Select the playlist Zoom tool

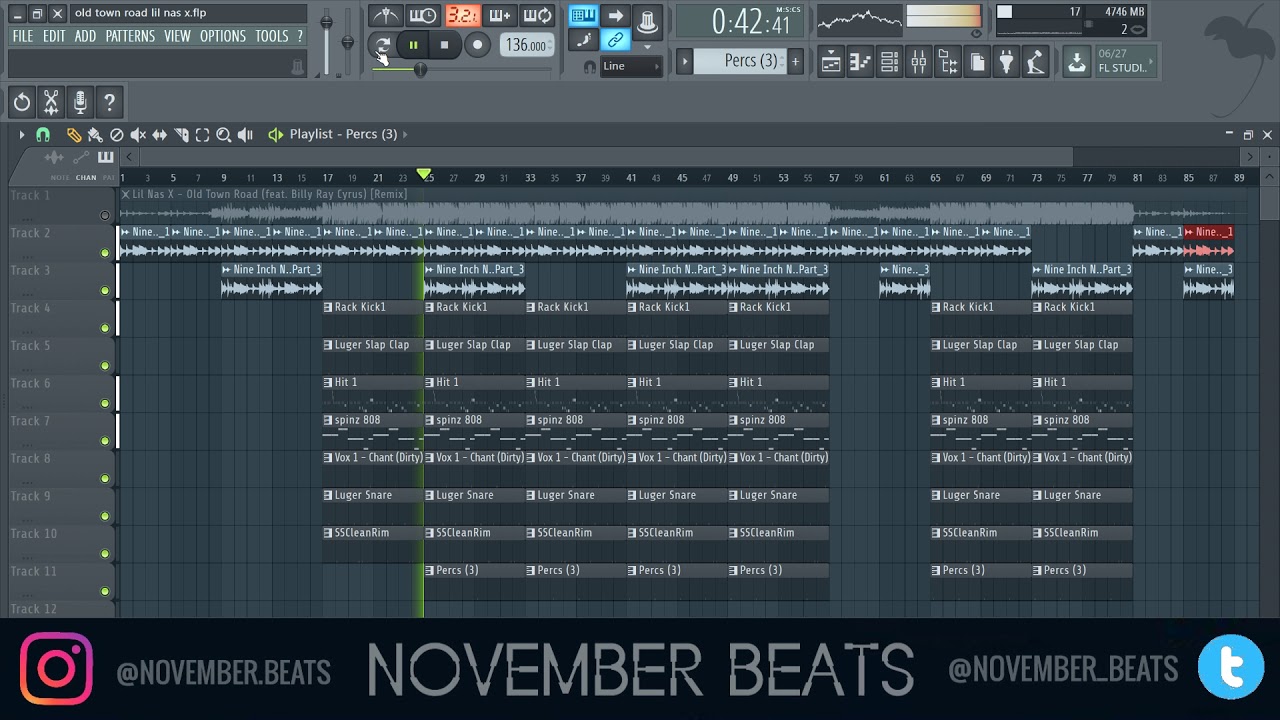tap(224, 134)
